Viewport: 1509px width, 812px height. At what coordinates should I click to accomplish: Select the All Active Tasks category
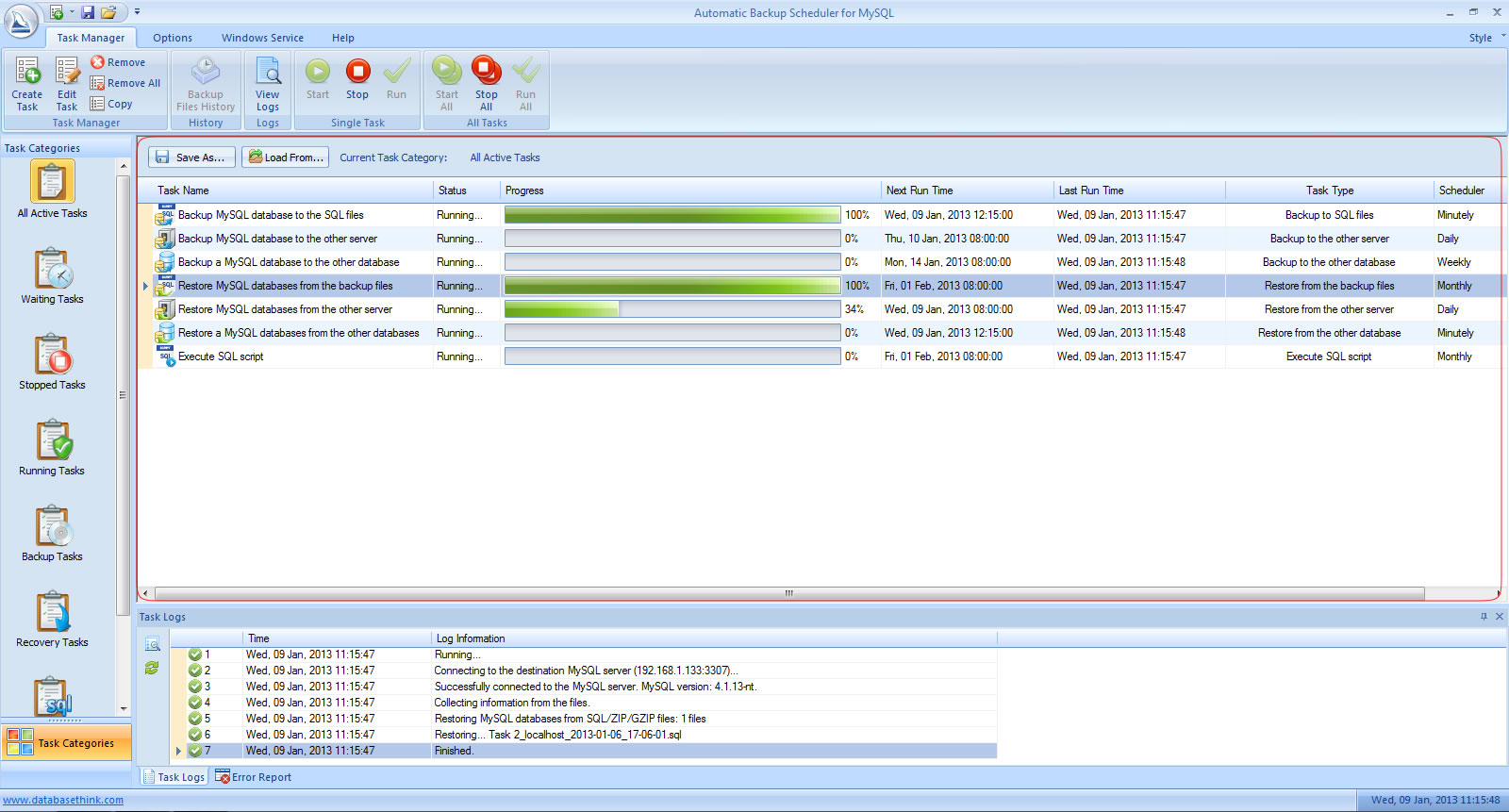tap(52, 191)
